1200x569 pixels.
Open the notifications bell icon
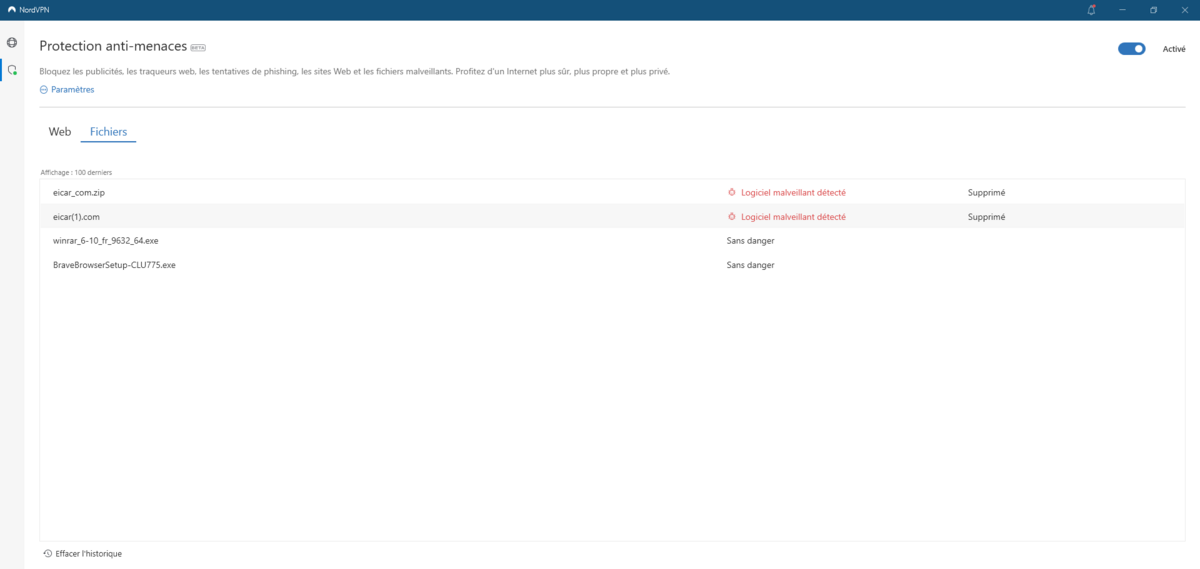coord(1091,10)
